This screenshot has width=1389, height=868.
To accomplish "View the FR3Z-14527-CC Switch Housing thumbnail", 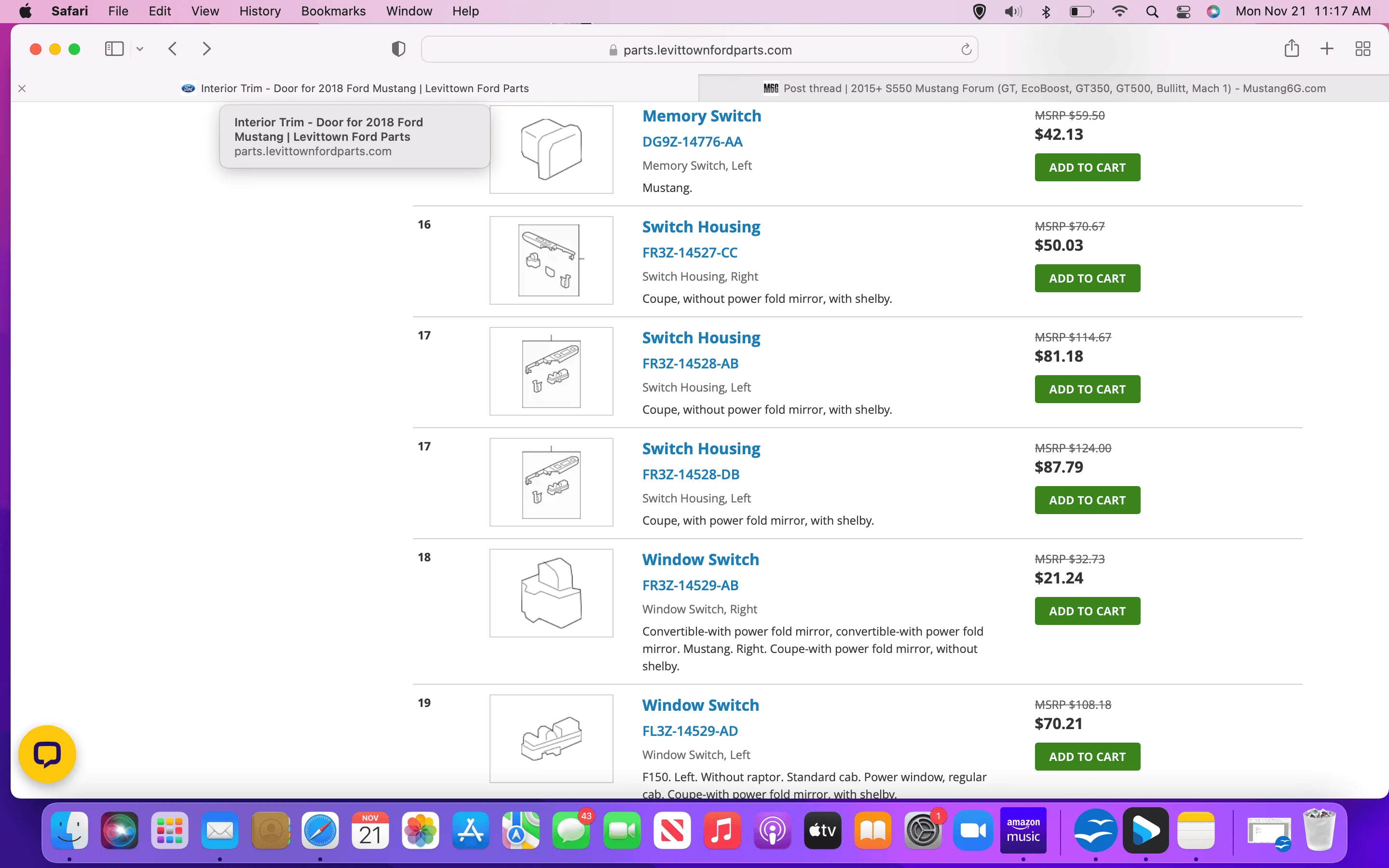I will [x=551, y=260].
